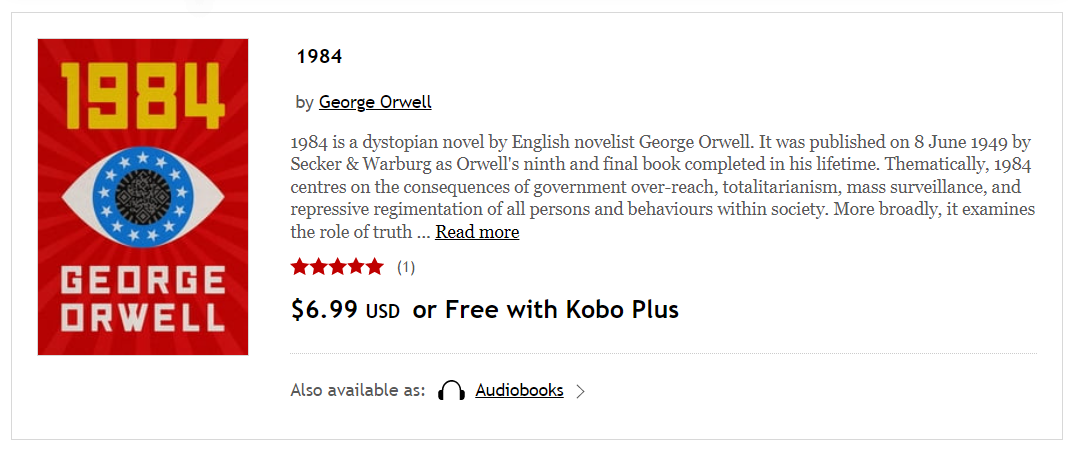Expand description with Read more
The height and width of the screenshot is (457, 1076).
click(x=477, y=232)
